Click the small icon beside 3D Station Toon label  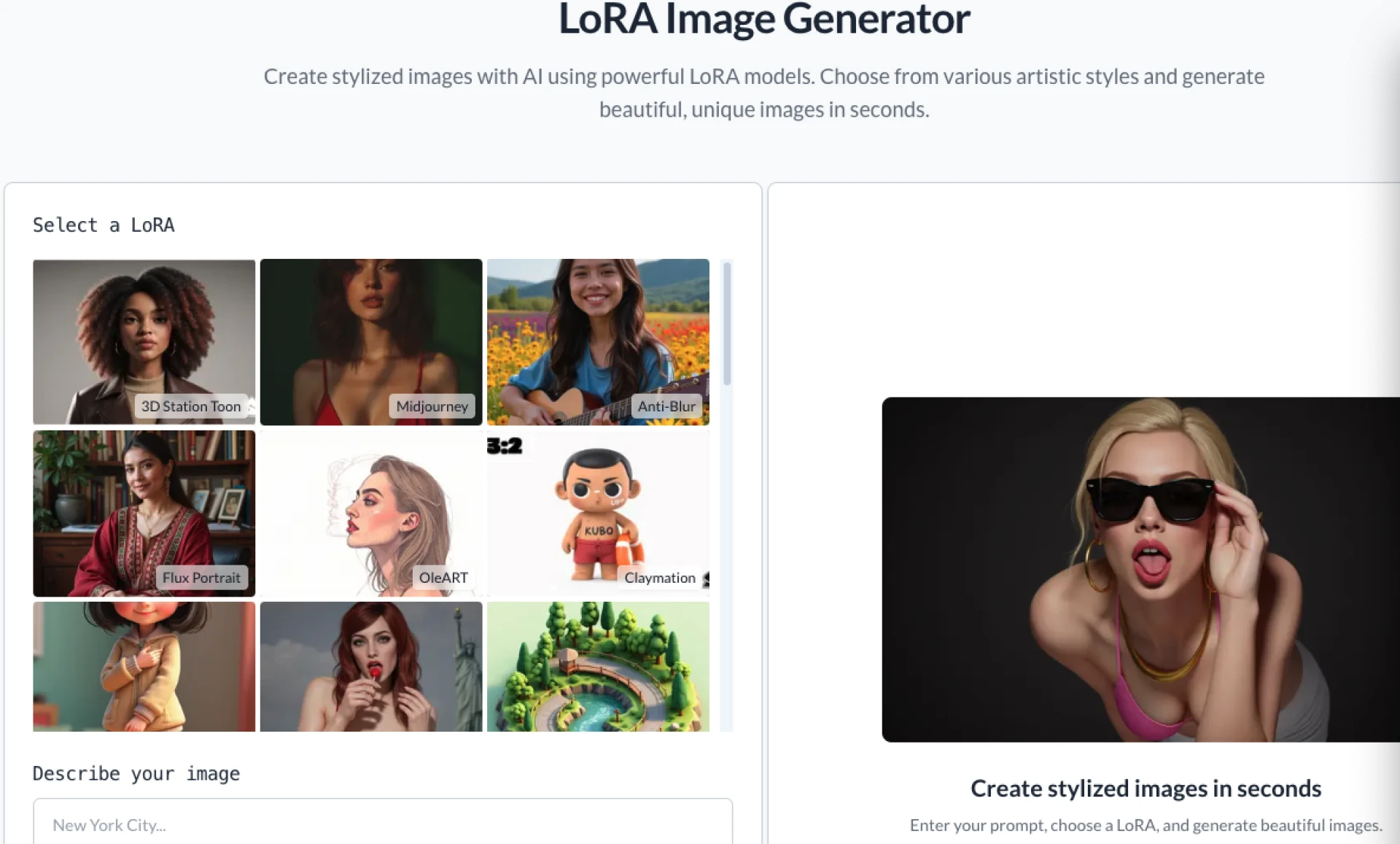click(x=249, y=406)
